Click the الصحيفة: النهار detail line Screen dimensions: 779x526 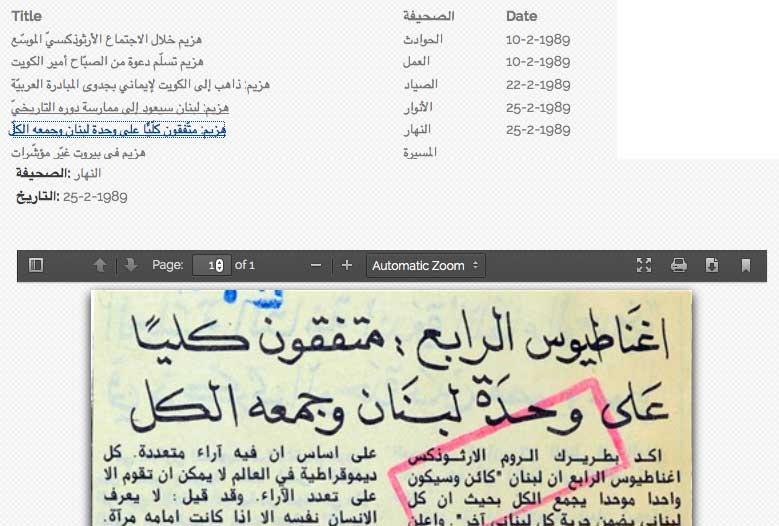58,173
